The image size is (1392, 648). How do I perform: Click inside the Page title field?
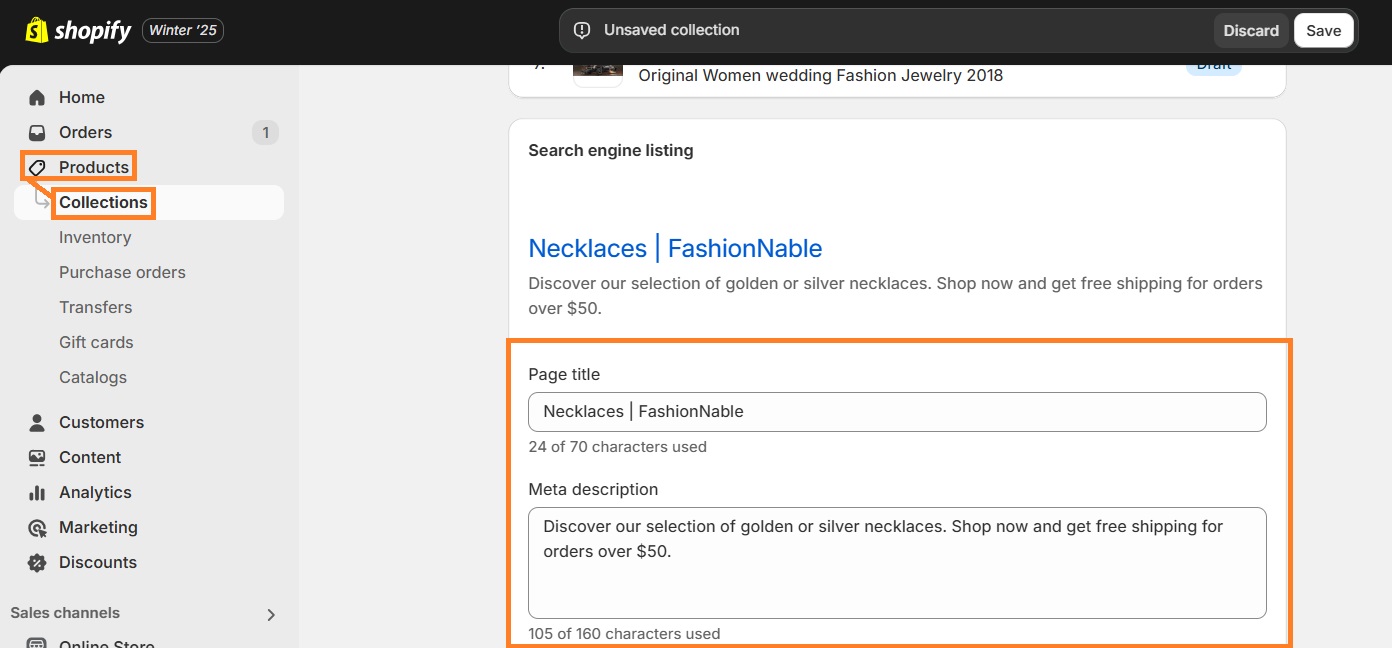[x=897, y=411]
